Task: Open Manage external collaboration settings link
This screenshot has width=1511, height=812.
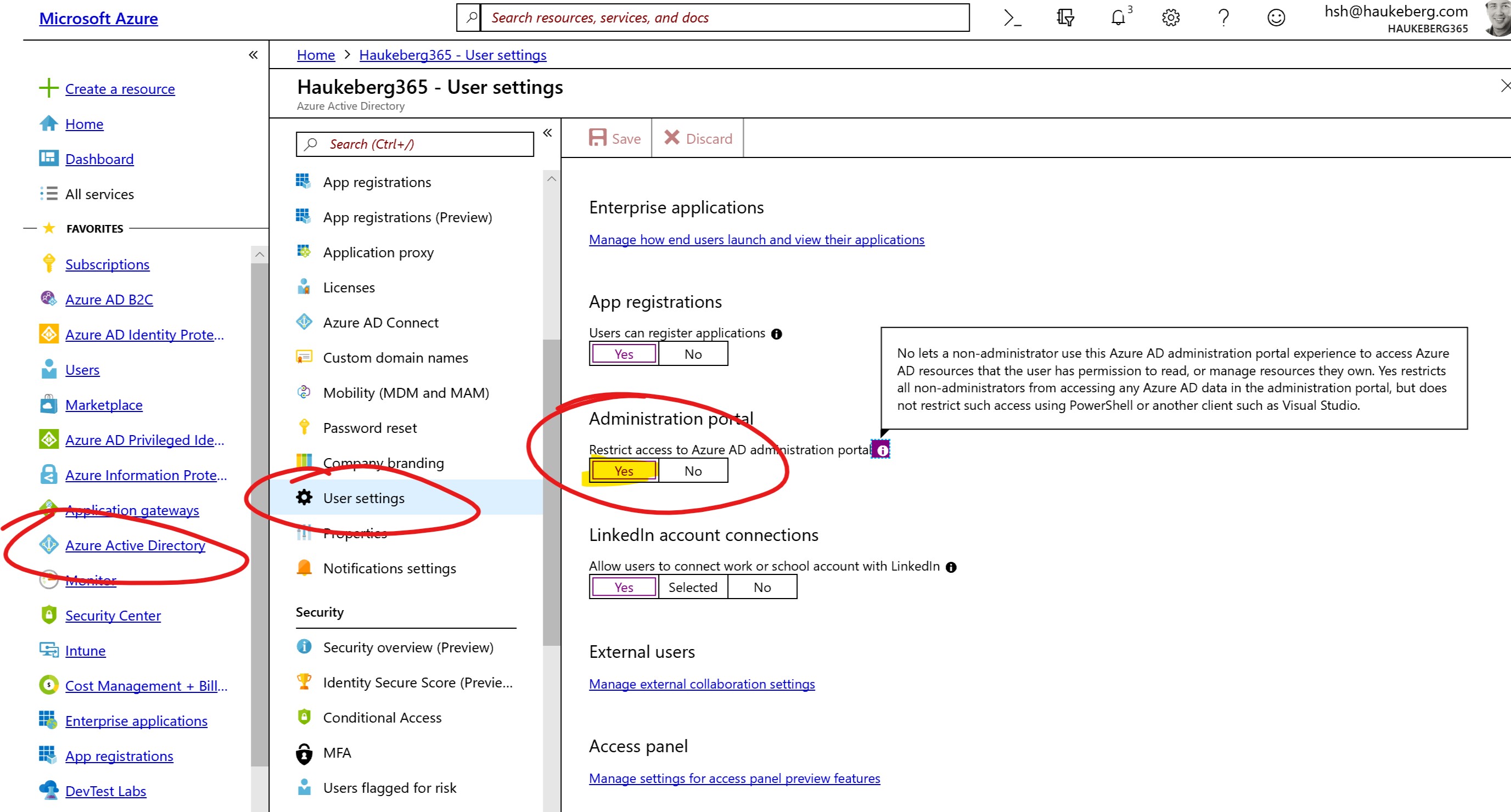Action: [701, 684]
